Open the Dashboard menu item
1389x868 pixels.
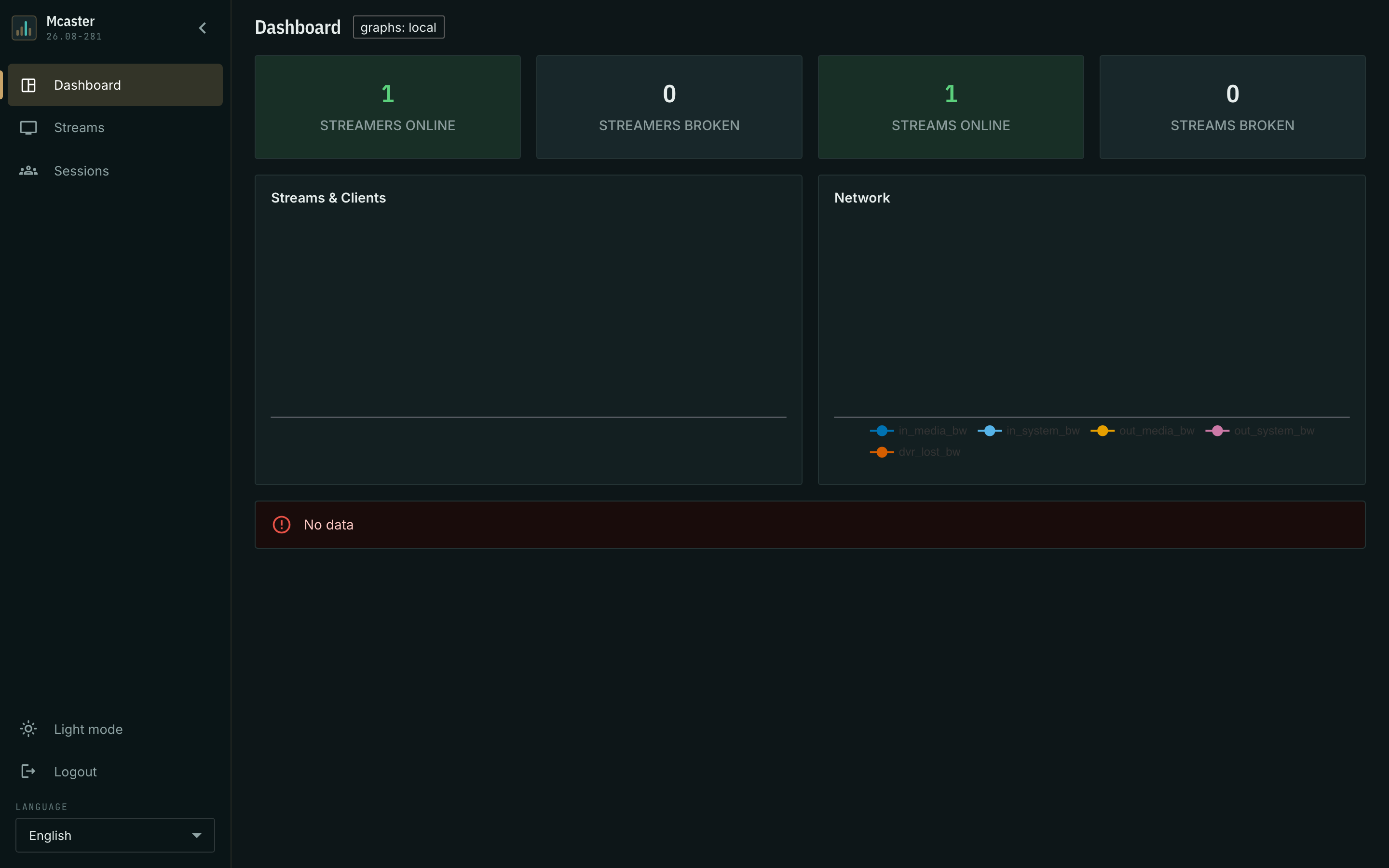pyautogui.click(x=115, y=85)
